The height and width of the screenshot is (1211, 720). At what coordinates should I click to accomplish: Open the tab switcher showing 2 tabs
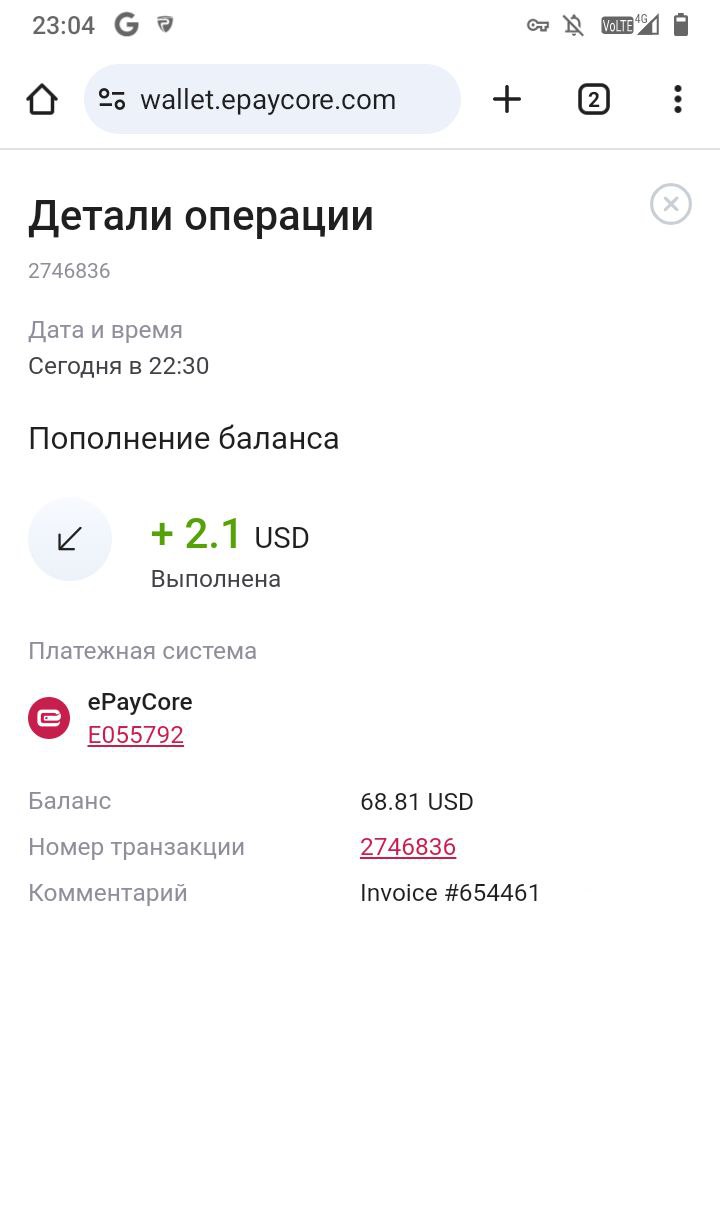pyautogui.click(x=594, y=99)
